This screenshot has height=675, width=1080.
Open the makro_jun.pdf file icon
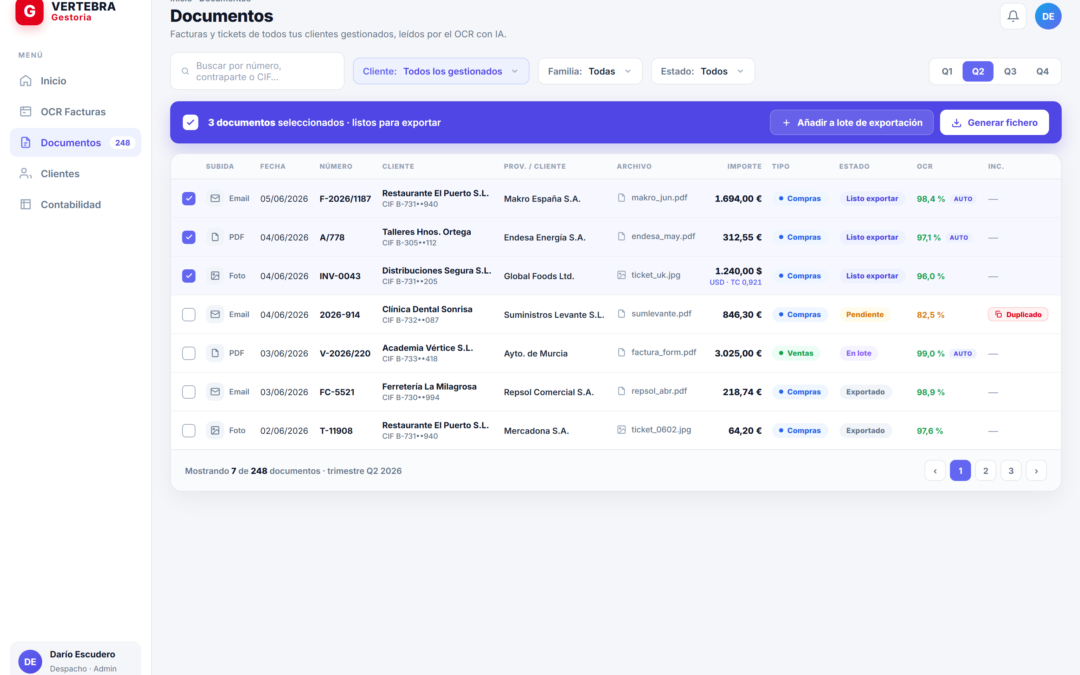621,198
